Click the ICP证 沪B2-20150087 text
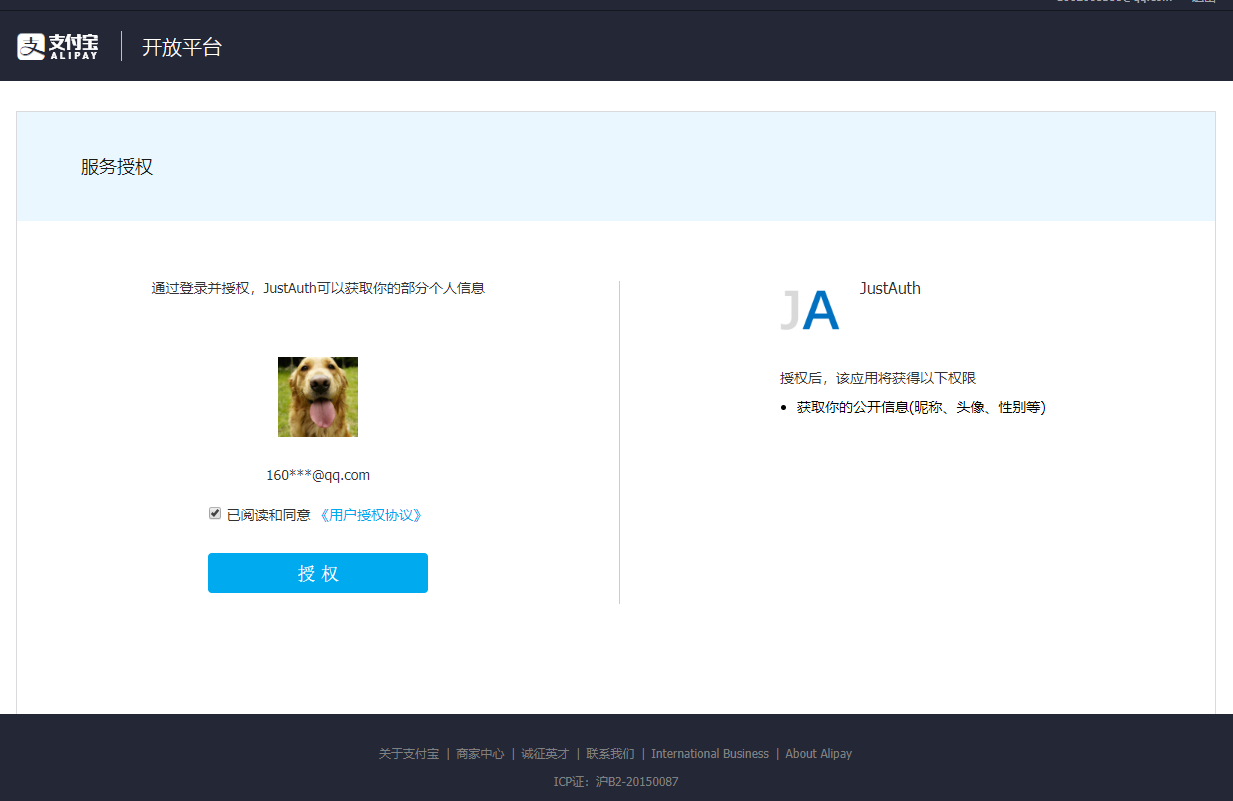The height and width of the screenshot is (801, 1233). pos(616,782)
